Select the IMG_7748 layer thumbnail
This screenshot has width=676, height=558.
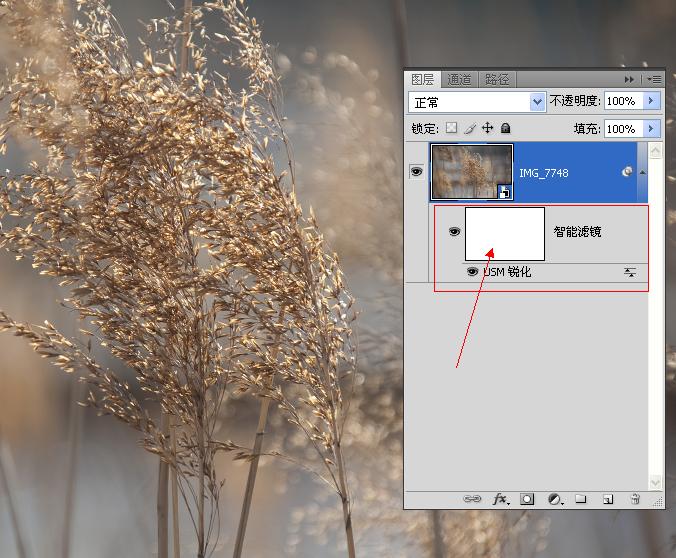[472, 172]
